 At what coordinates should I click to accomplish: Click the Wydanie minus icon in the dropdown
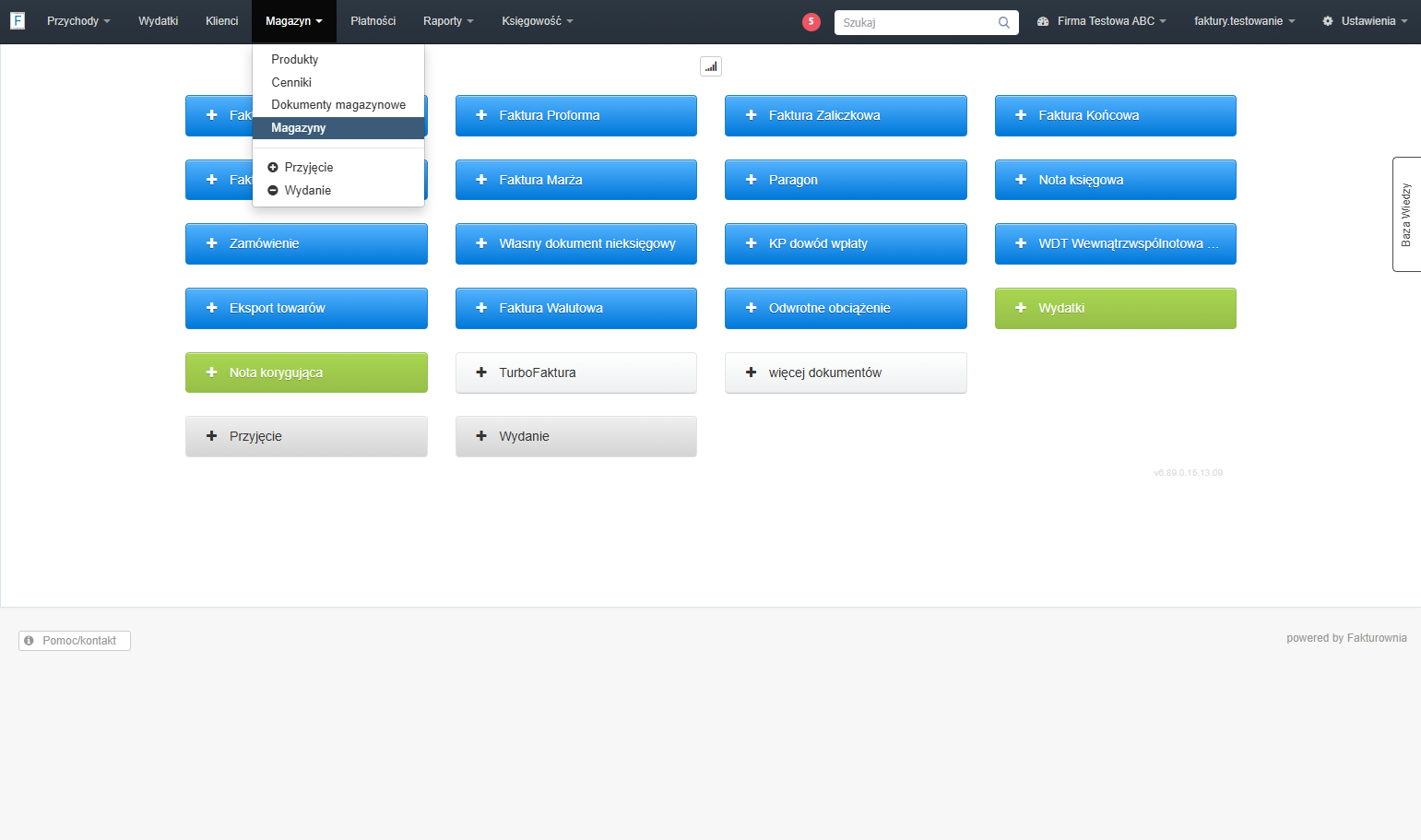273,191
